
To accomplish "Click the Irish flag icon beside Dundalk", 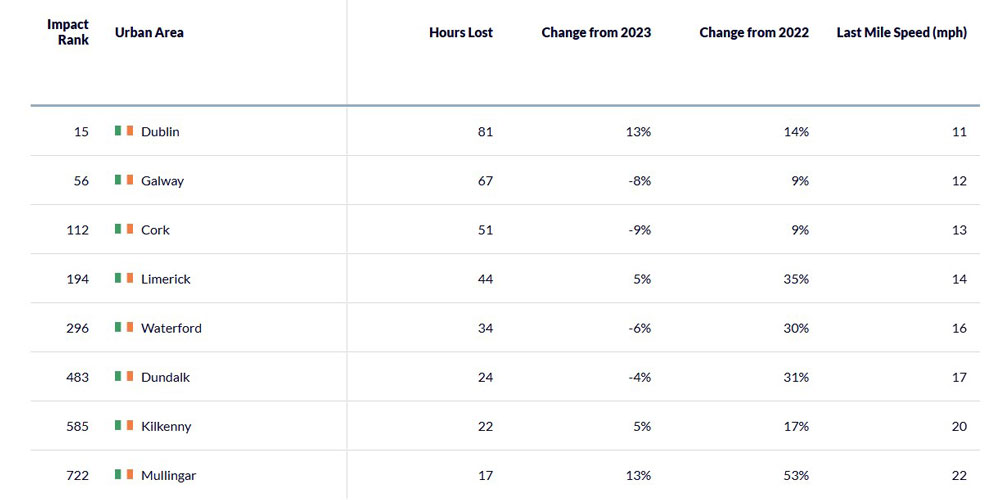I will coord(124,376).
